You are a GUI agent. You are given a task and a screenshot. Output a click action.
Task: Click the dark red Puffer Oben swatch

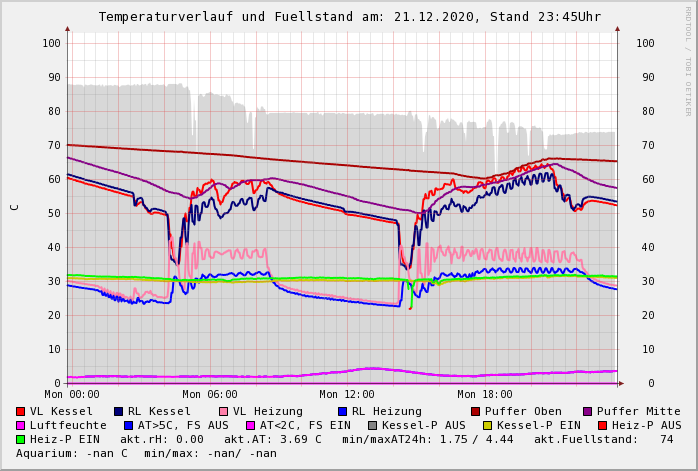pyautogui.click(x=475, y=411)
